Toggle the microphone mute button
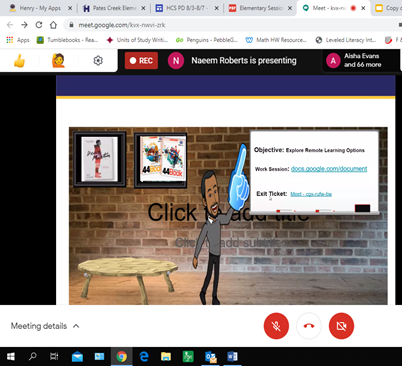 point(276,326)
